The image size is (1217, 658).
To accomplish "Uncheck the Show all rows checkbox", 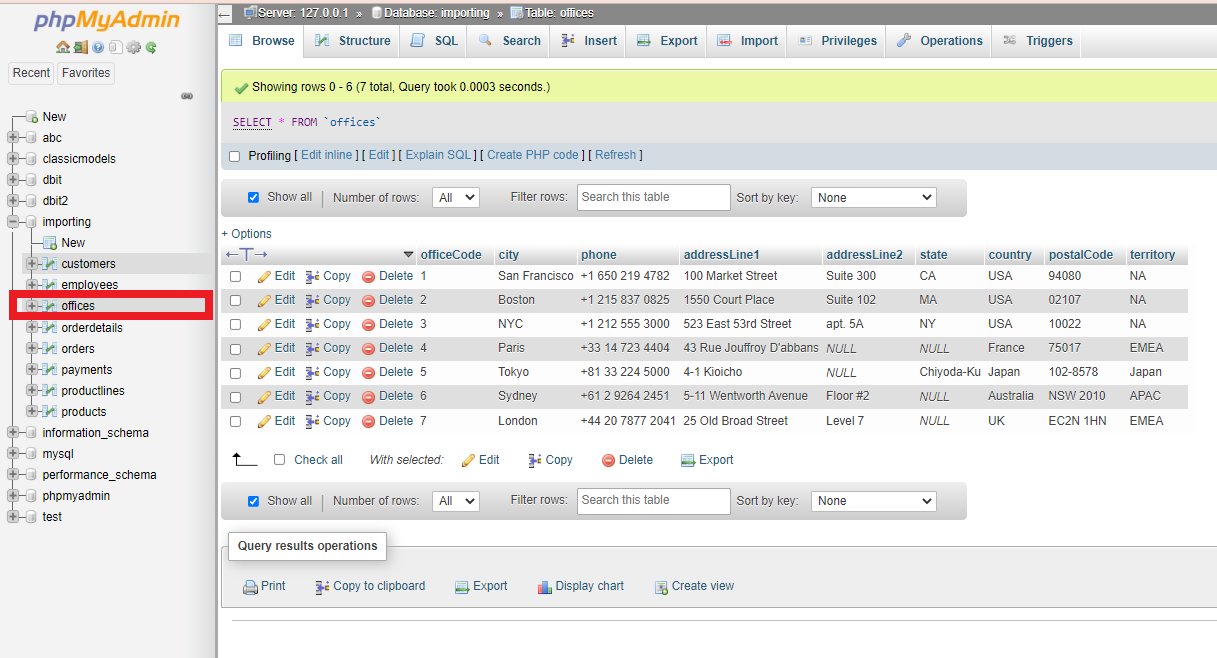I will pyautogui.click(x=254, y=197).
